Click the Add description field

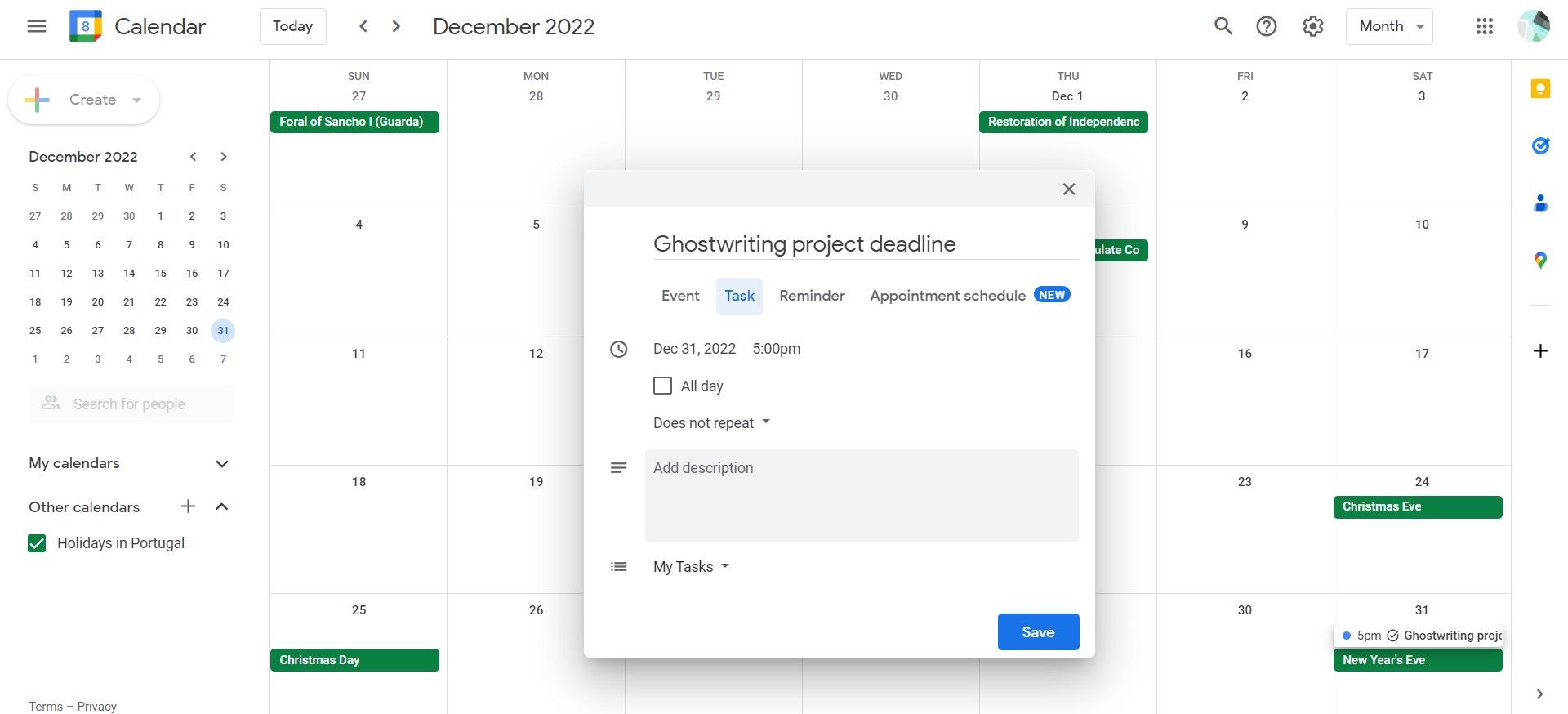click(862, 495)
